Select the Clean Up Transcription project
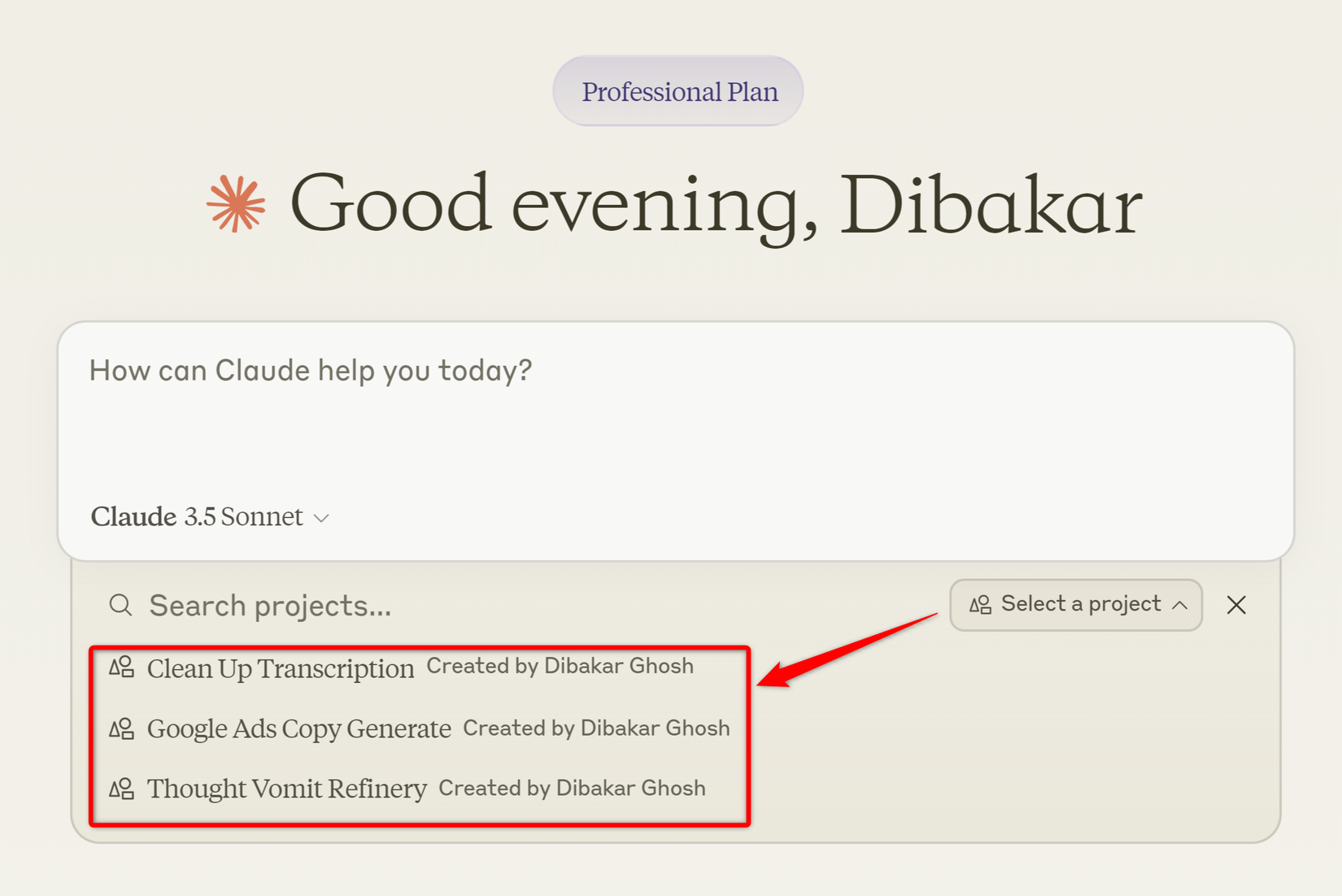The width and height of the screenshot is (1342, 896). (279, 668)
